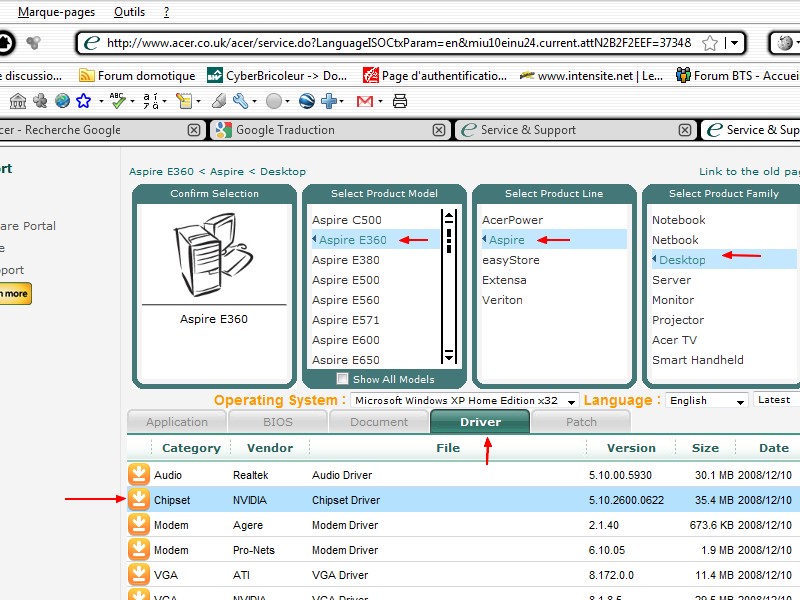800x600 pixels.
Task: Open the Latest version dropdown
Action: point(777,400)
